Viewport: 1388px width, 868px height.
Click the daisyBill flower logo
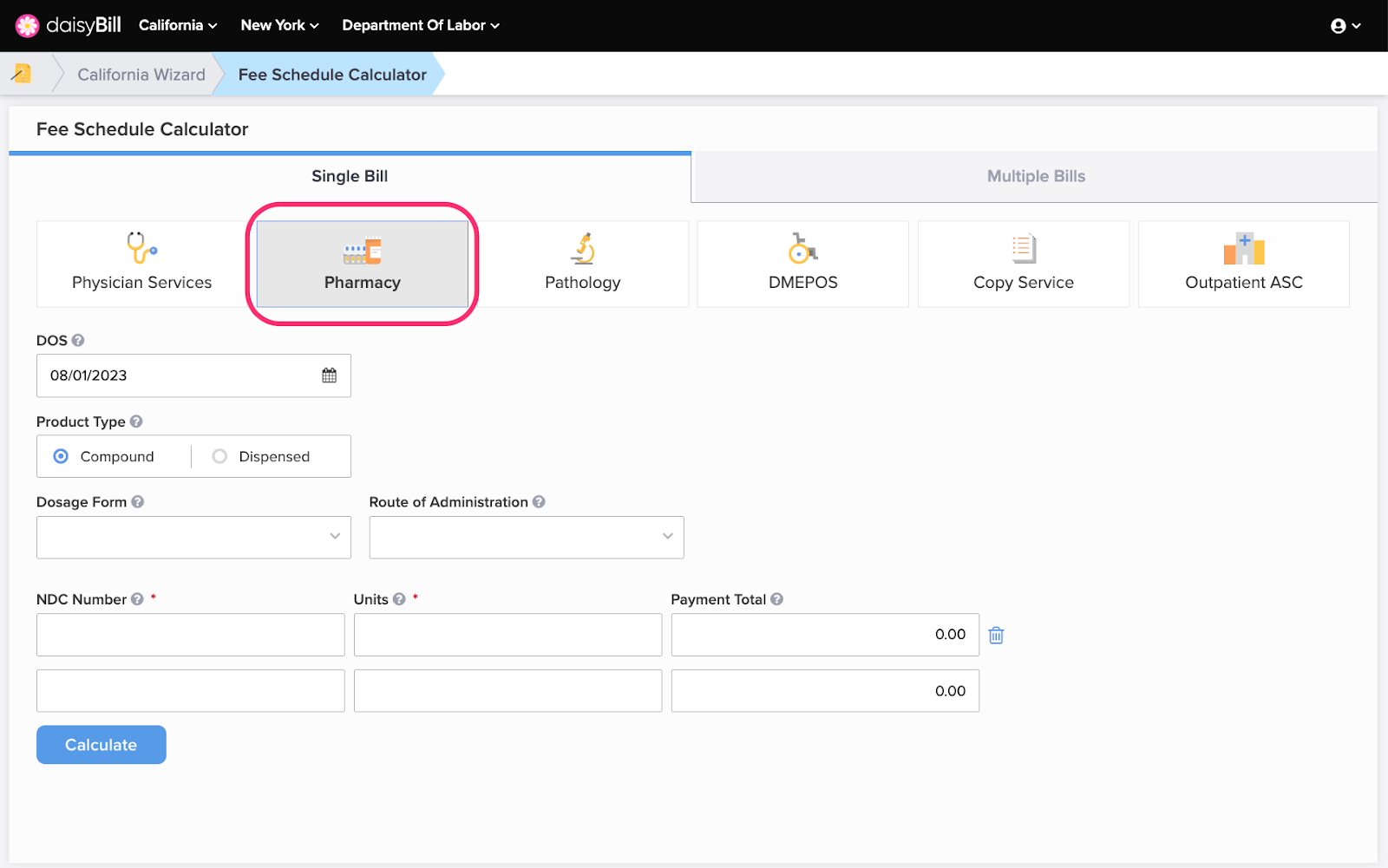click(28, 26)
